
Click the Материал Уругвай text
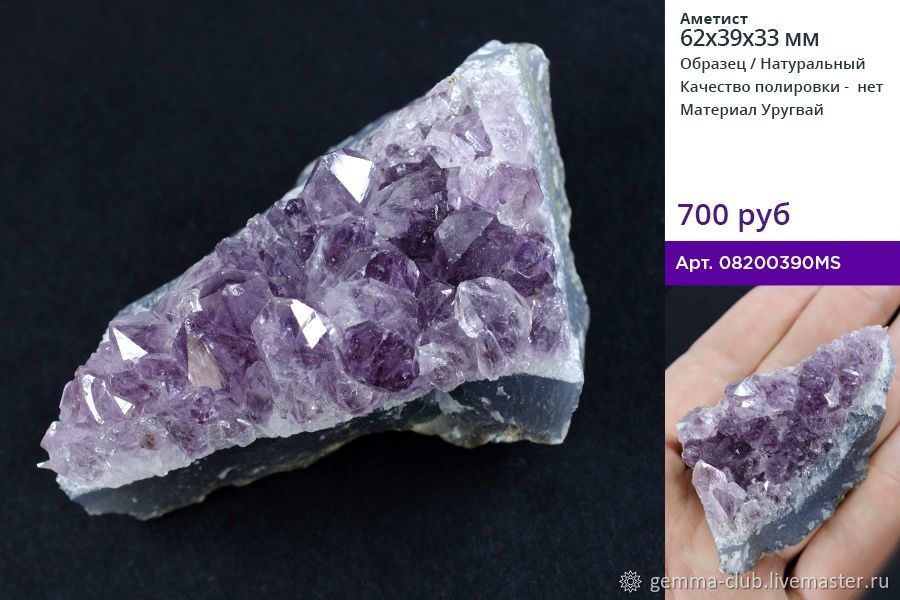(x=751, y=110)
